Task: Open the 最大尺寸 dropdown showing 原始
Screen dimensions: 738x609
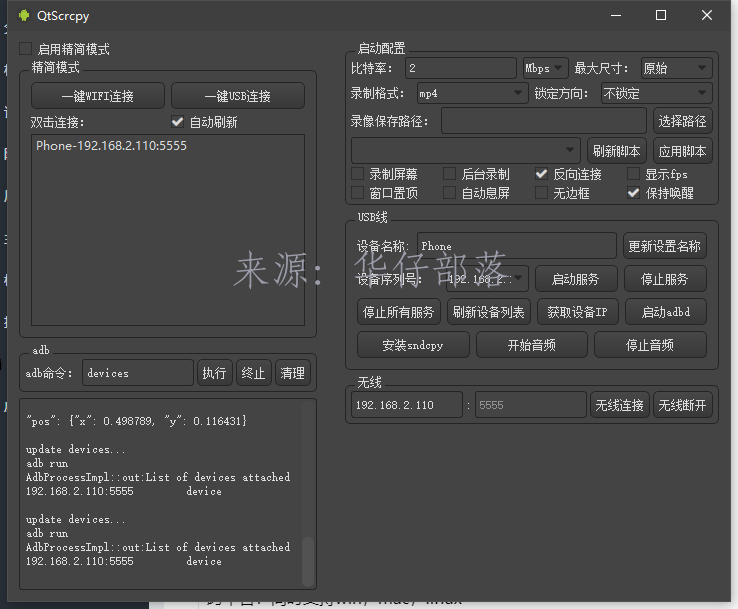Action: 676,68
